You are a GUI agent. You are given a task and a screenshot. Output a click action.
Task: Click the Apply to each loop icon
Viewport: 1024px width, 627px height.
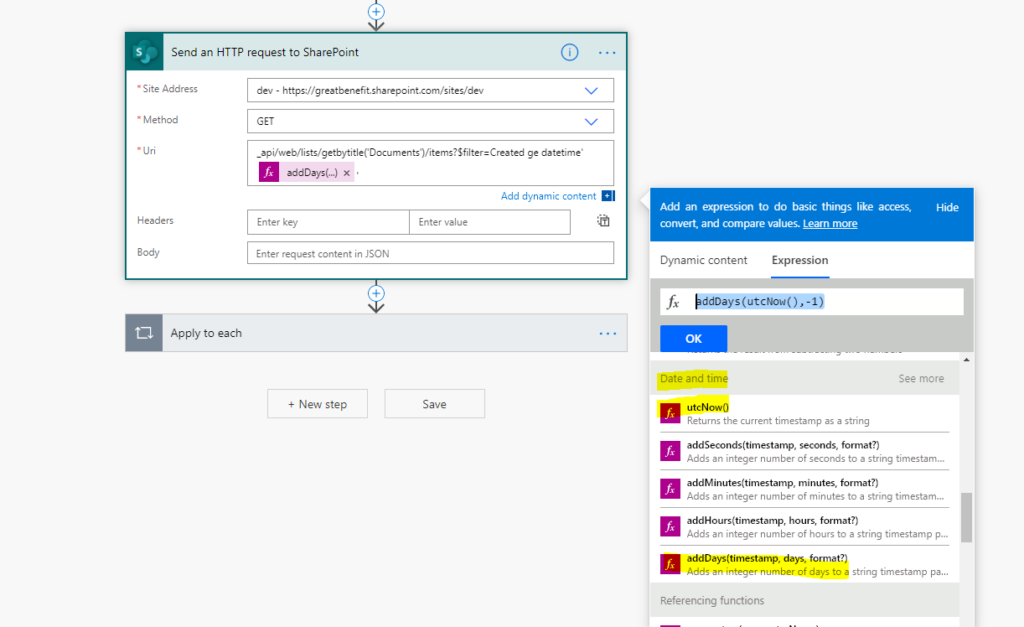pyautogui.click(x=144, y=333)
